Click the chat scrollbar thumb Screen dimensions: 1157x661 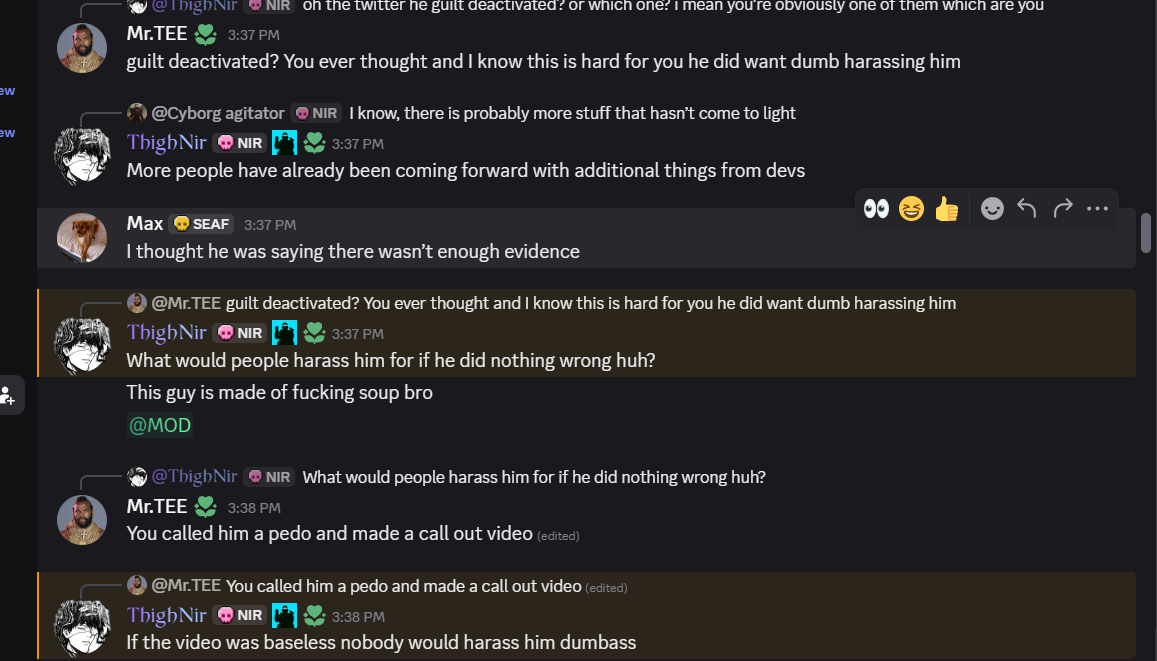(1146, 233)
